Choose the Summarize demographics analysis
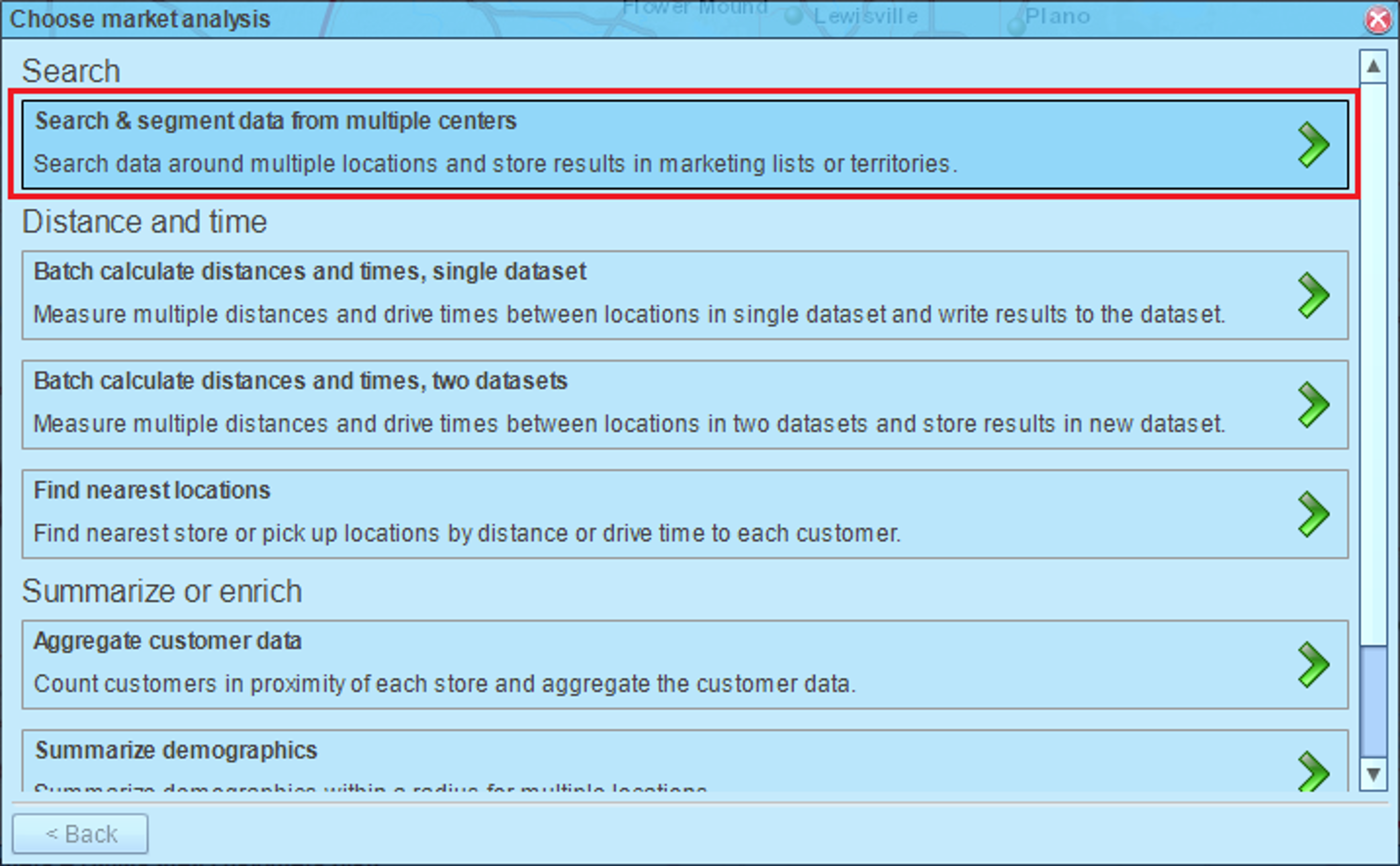1400x866 pixels. (x=685, y=760)
